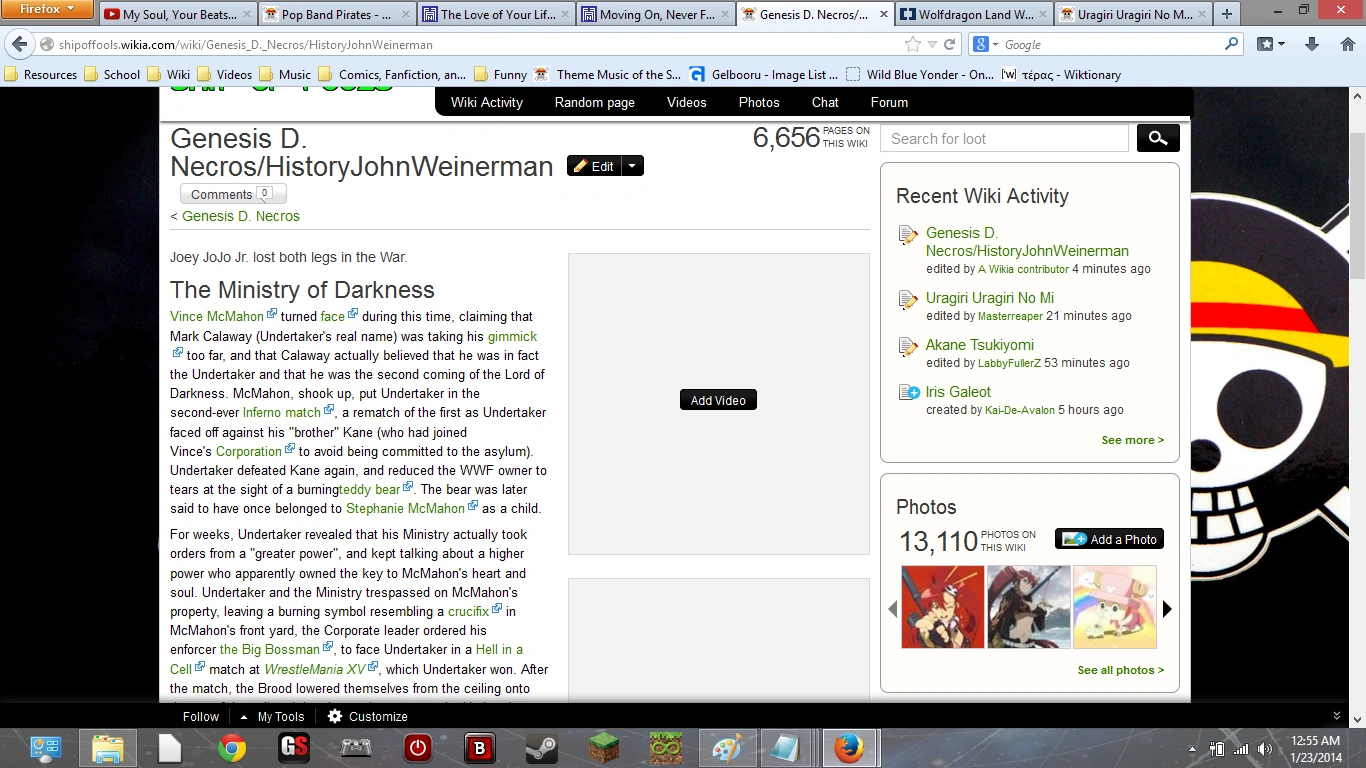Screen dimensions: 1366x768
Task: Go to Firefox home page icon
Action: click(1347, 45)
